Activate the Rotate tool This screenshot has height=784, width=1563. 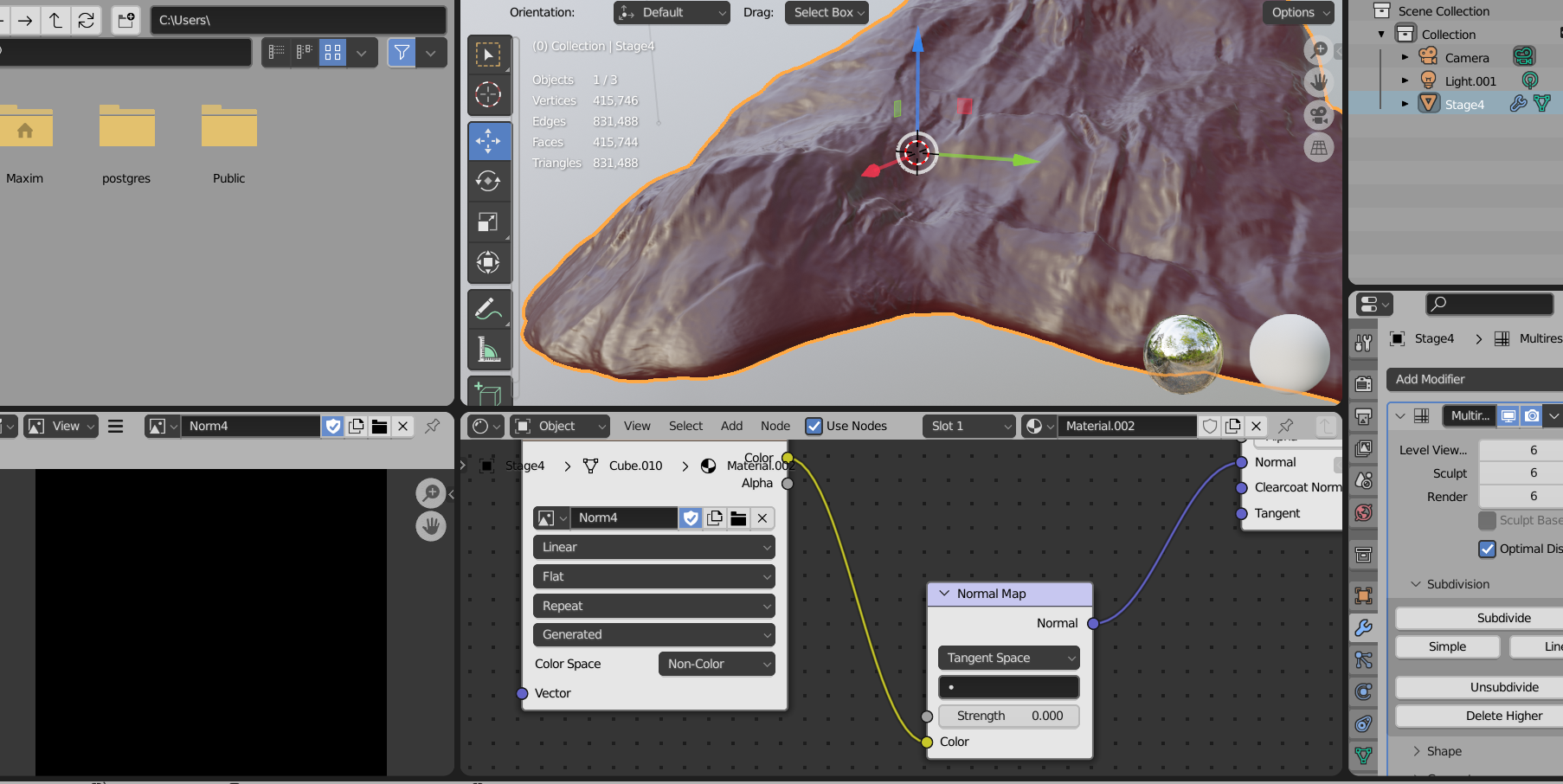(489, 181)
